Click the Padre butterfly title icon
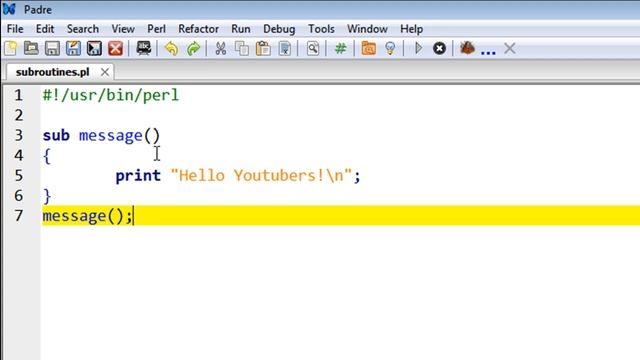640x360 pixels. pyautogui.click(x=9, y=9)
